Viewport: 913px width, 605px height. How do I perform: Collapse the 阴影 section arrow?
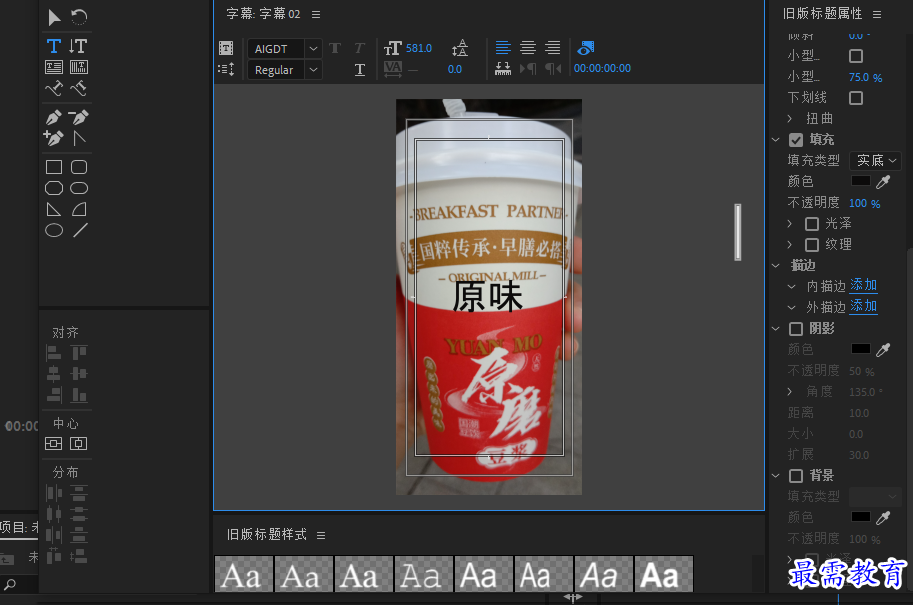click(x=776, y=329)
